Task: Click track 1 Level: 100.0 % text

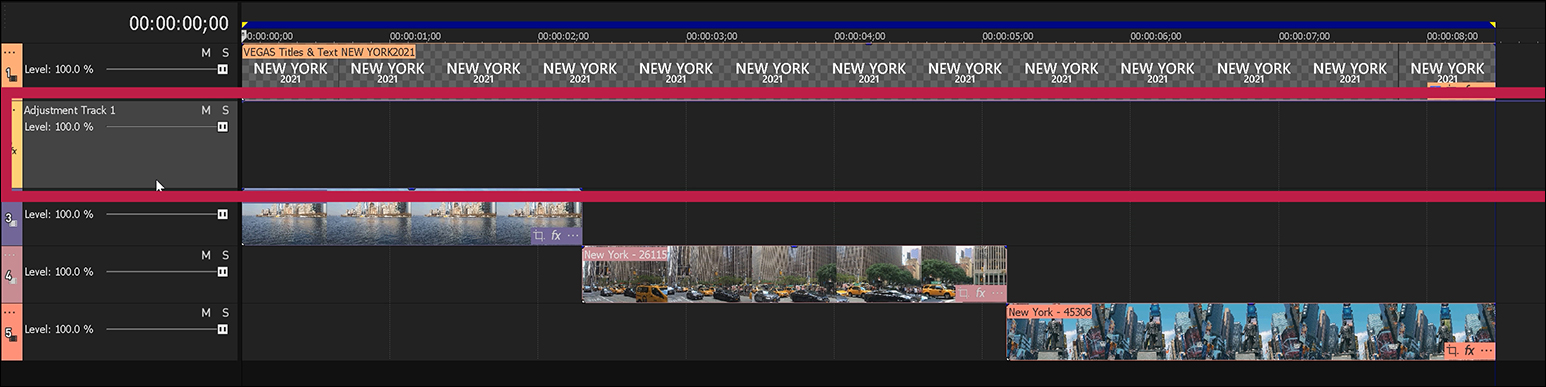Action: point(59,70)
